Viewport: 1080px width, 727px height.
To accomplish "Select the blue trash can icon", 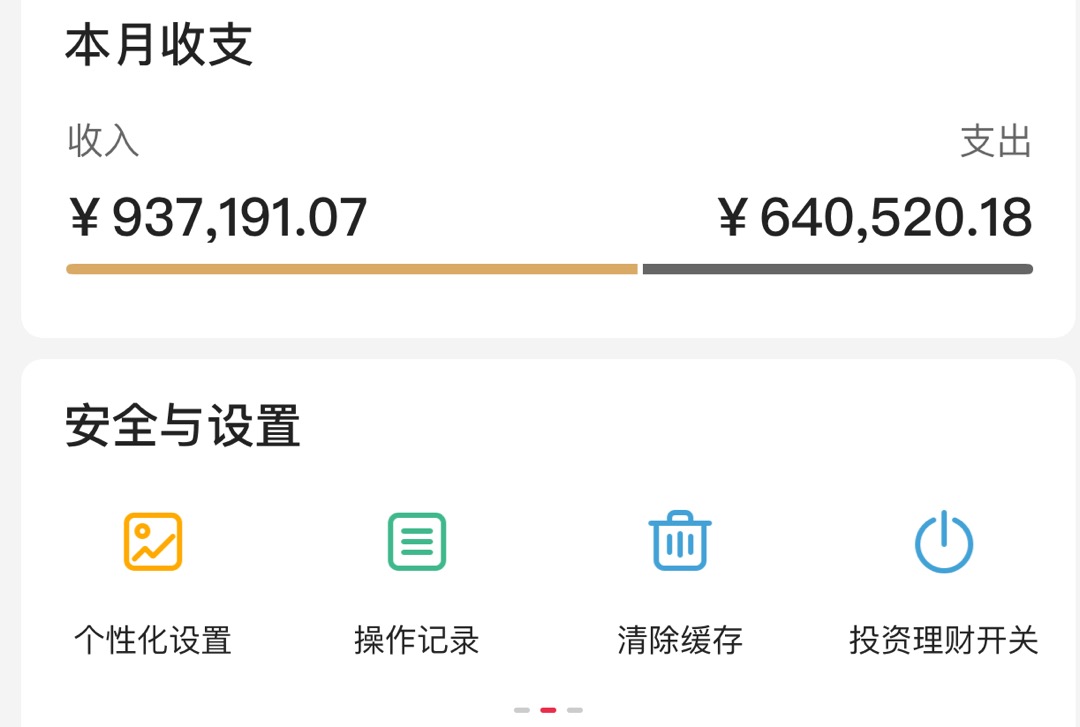I will [x=680, y=540].
